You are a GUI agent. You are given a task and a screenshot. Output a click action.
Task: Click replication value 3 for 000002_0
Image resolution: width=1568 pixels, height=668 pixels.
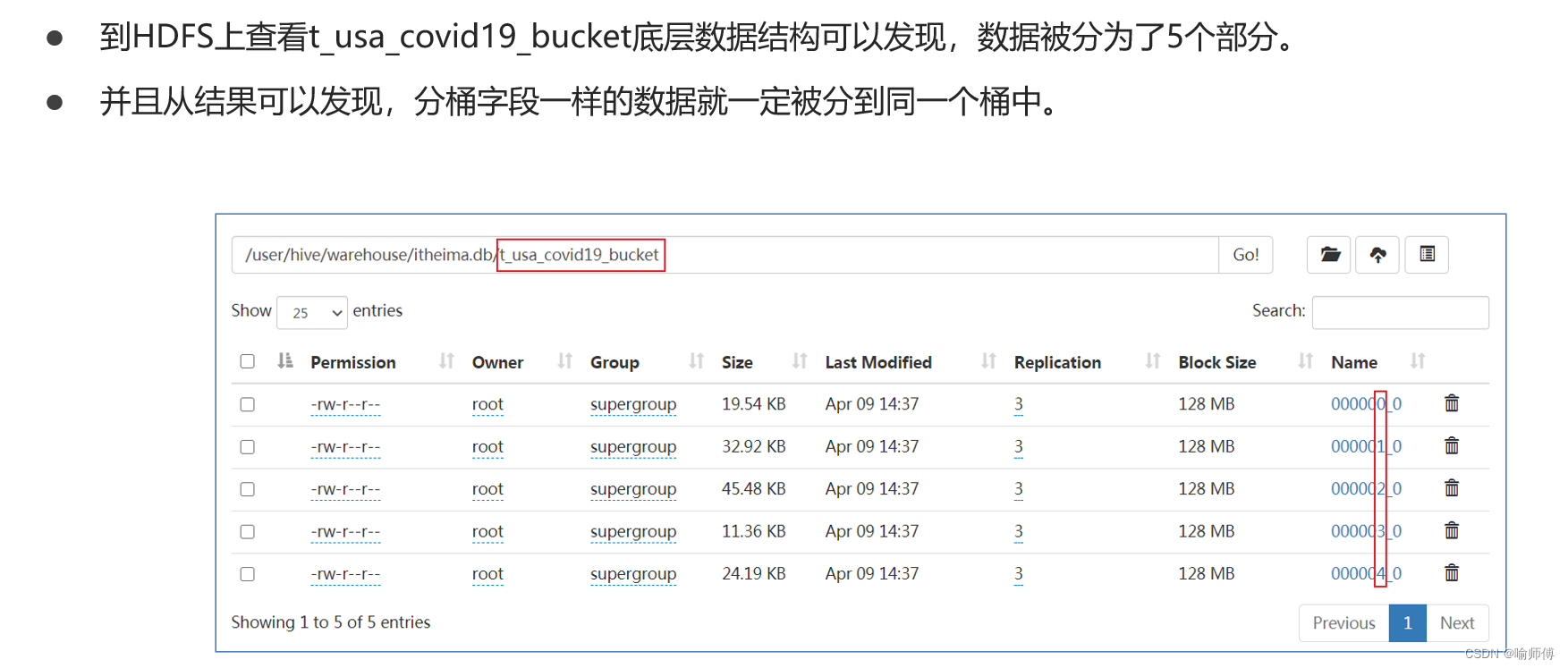click(1019, 489)
